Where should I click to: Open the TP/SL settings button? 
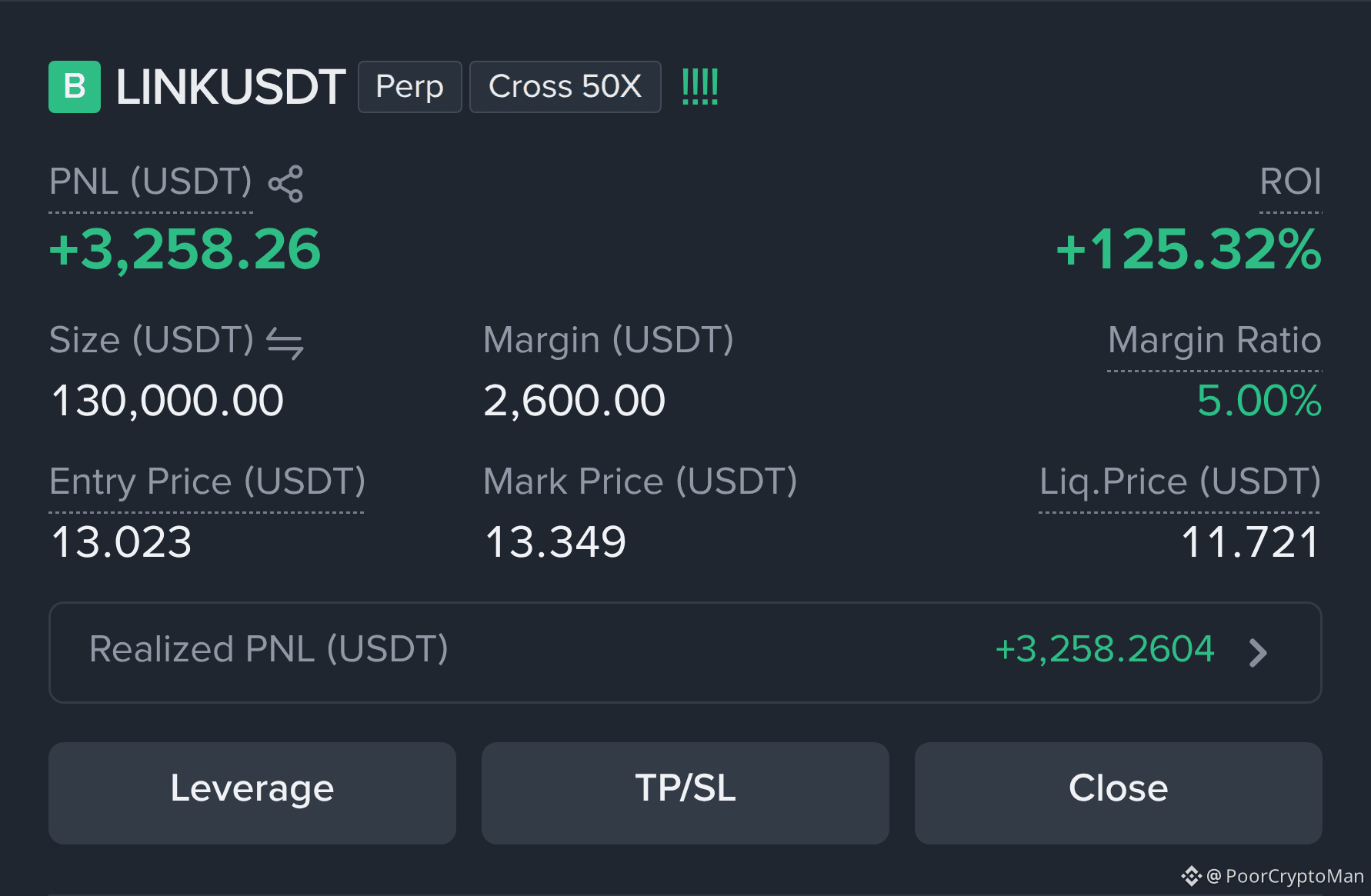click(x=685, y=793)
